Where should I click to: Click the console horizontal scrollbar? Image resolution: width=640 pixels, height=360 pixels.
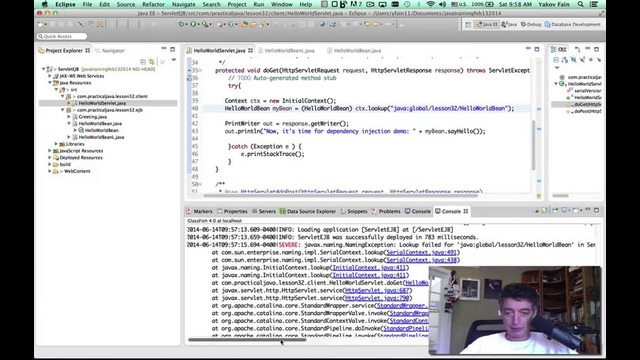point(247,340)
